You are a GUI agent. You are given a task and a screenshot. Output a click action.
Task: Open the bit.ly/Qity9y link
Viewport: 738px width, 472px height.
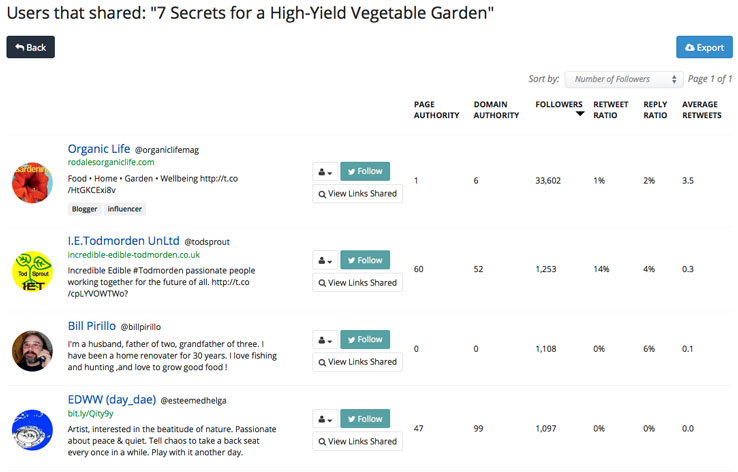tap(90, 413)
